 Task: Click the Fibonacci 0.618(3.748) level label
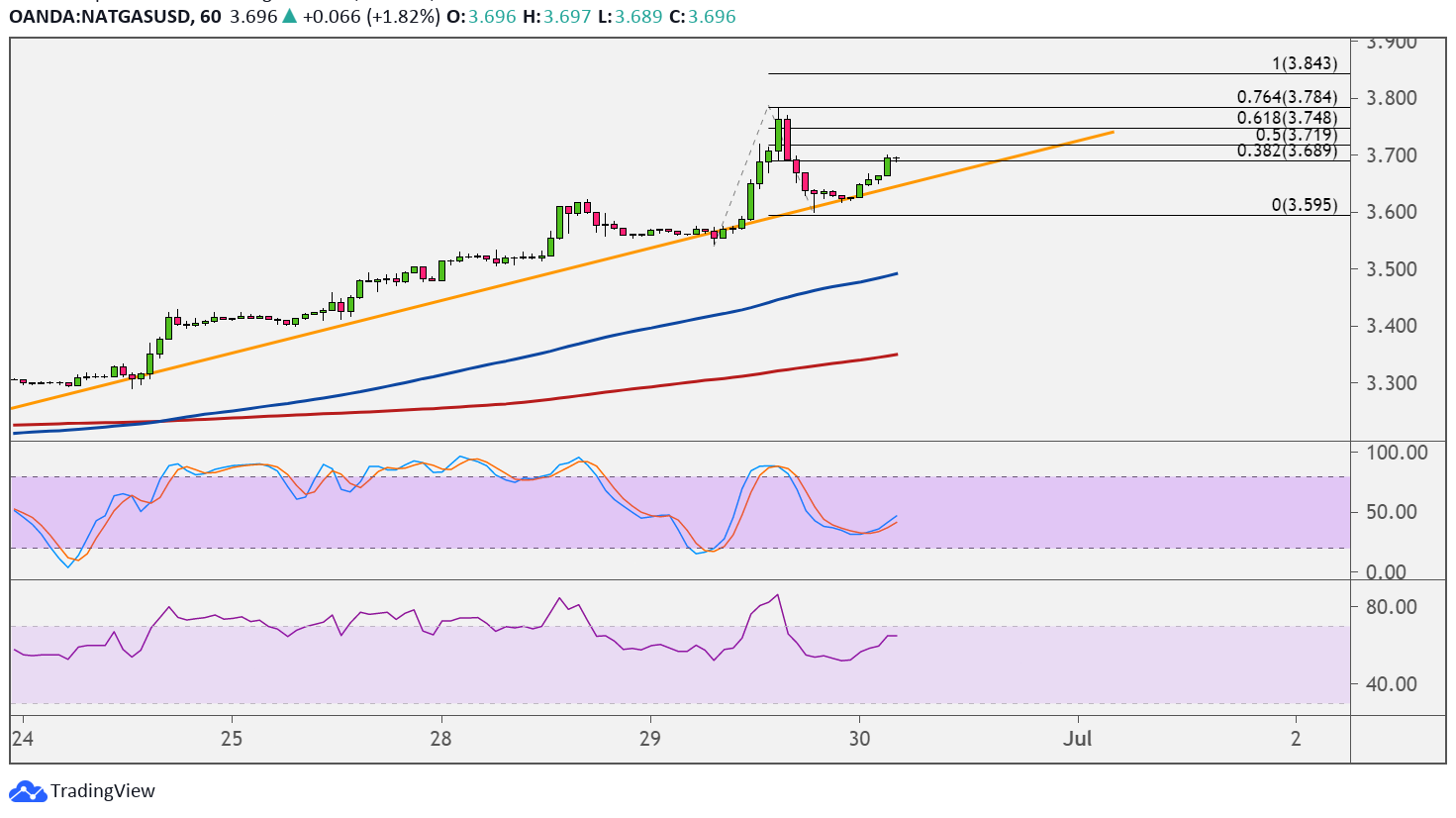tap(1288, 118)
